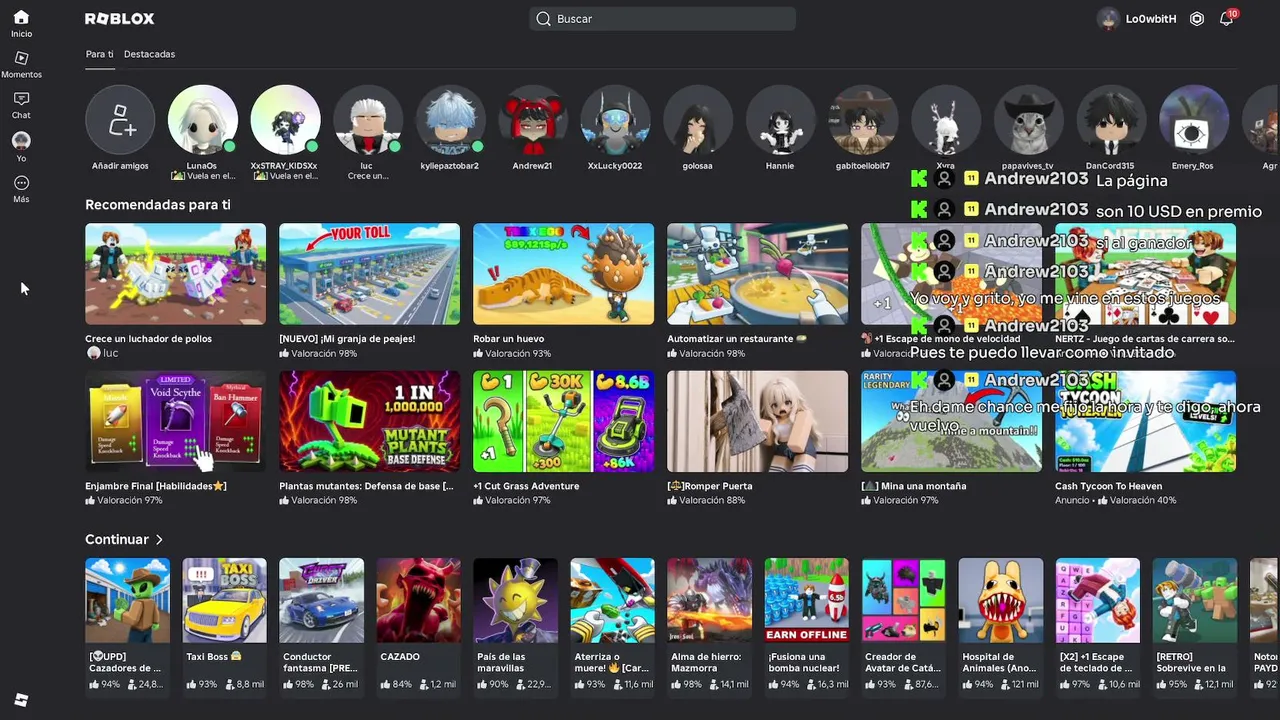The width and height of the screenshot is (1280, 720).
Task: Click the Lo0wbitH profile avatar
Action: pos(1108,19)
